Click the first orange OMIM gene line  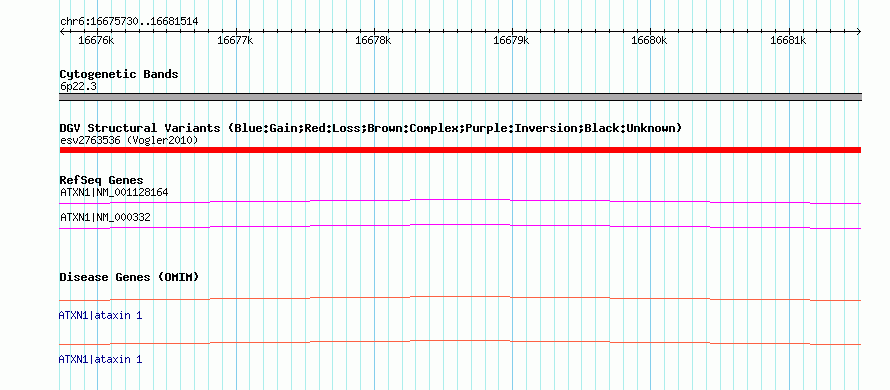460,298
